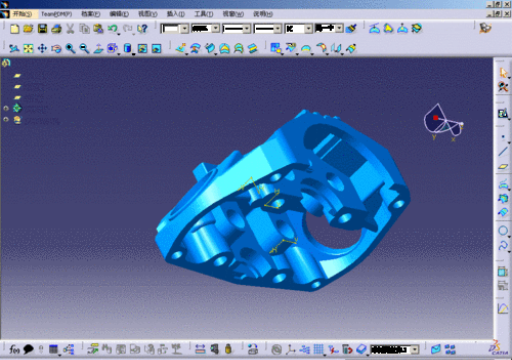Open the 档案(F) File menu
Viewport: 512px width, 360px height.
click(x=91, y=14)
